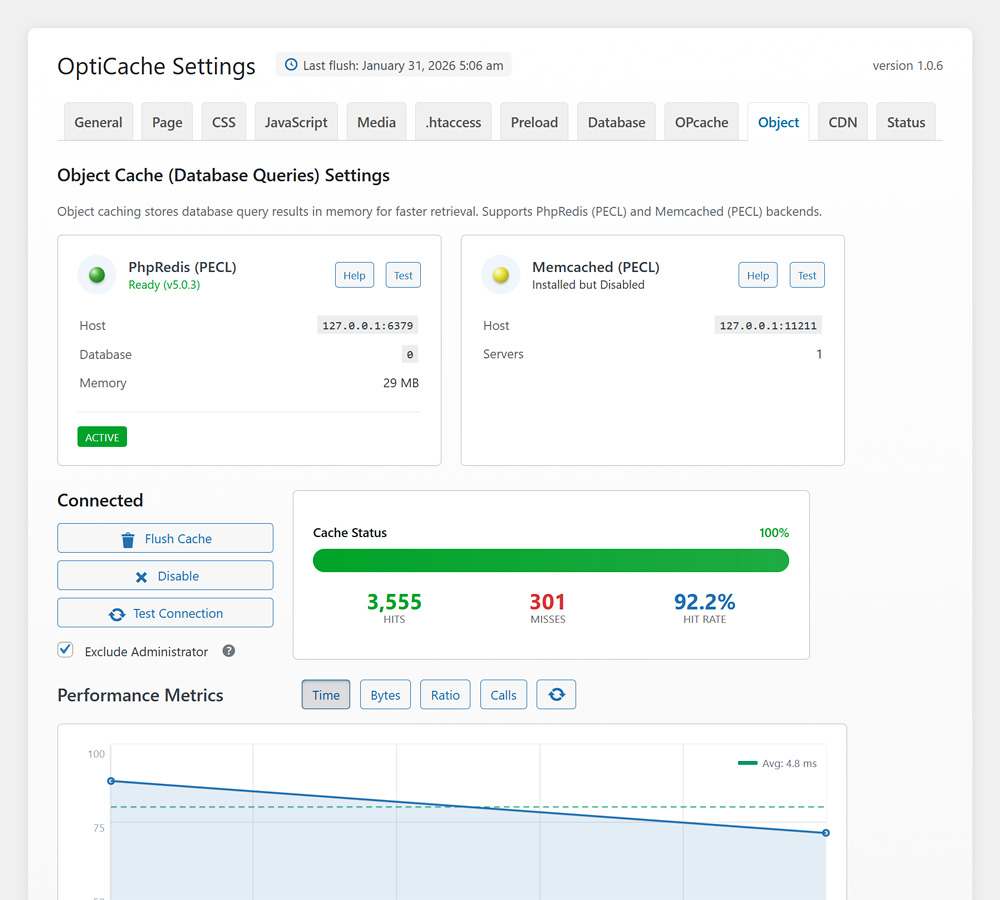The width and height of the screenshot is (1000, 900).
Task: Open the CSS tab
Action: [224, 122]
